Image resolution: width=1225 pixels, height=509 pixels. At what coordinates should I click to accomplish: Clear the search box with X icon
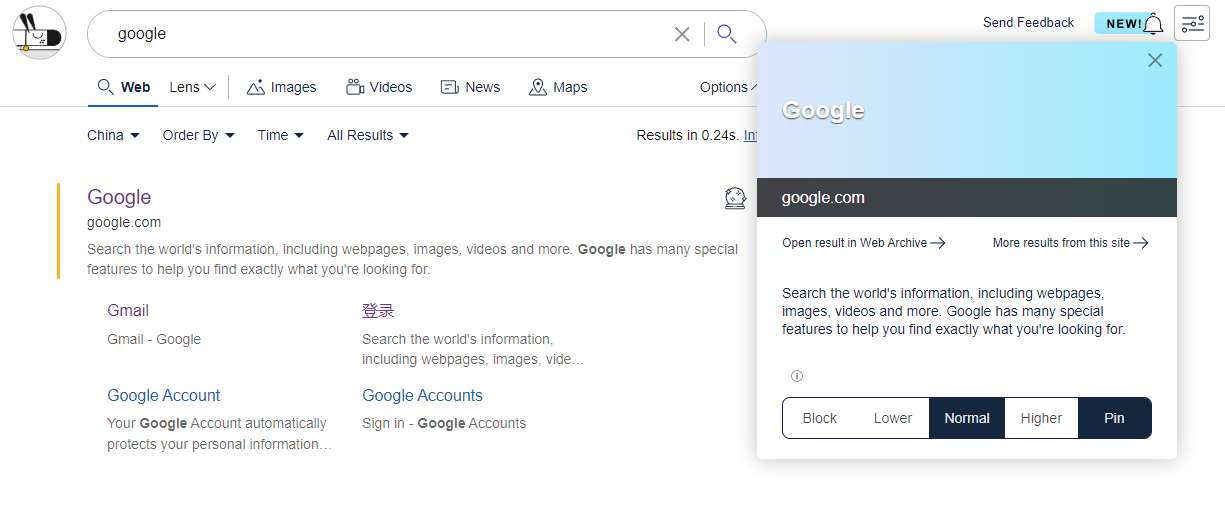pyautogui.click(x=682, y=34)
